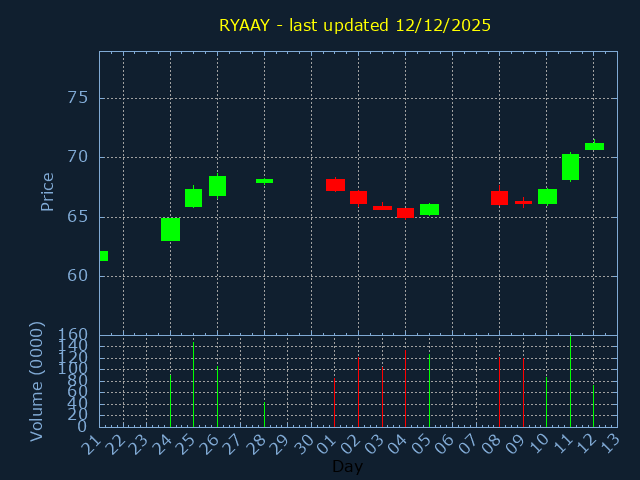Screen dimensions: 640x480
Task: Select the red candlestick for day 01
Action: [x=335, y=185]
